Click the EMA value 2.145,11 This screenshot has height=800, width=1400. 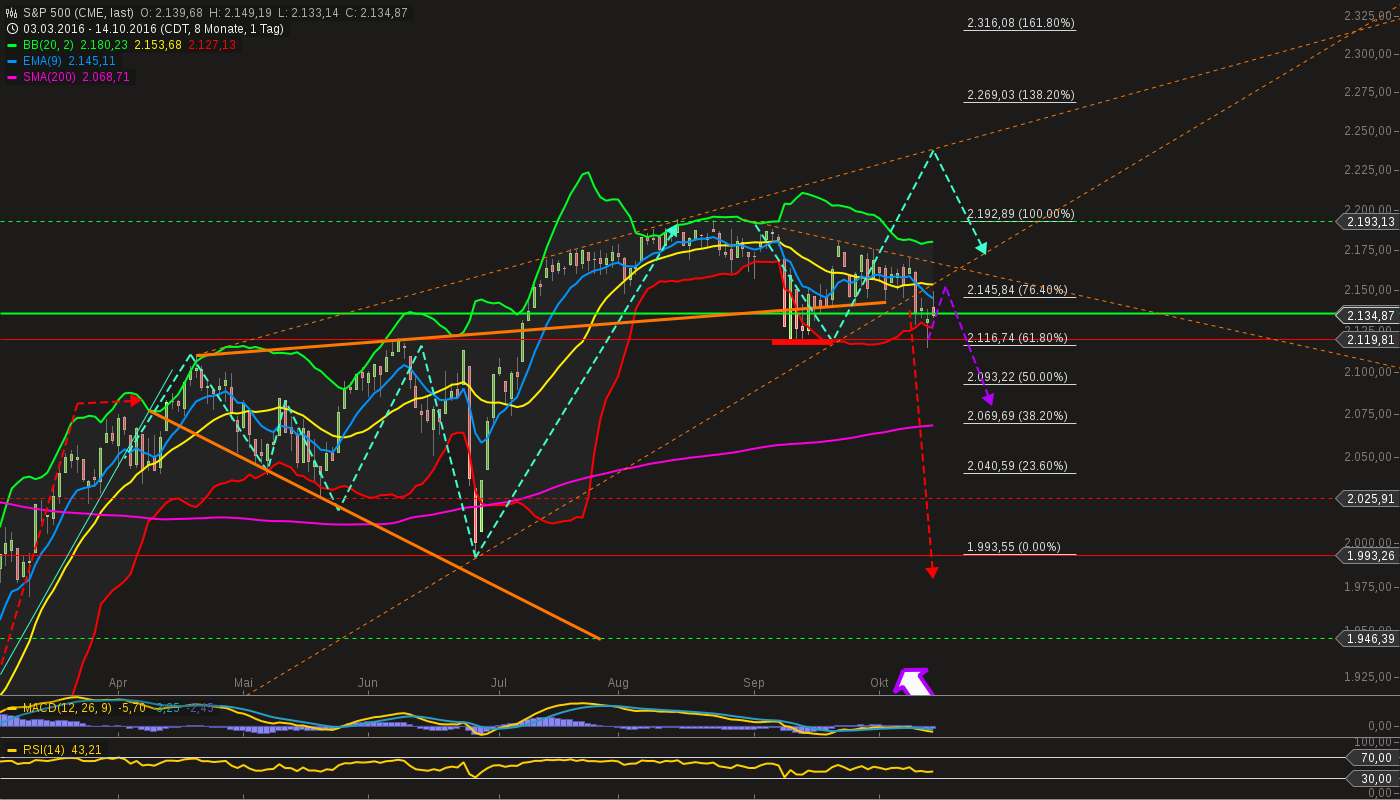pyautogui.click(x=92, y=61)
